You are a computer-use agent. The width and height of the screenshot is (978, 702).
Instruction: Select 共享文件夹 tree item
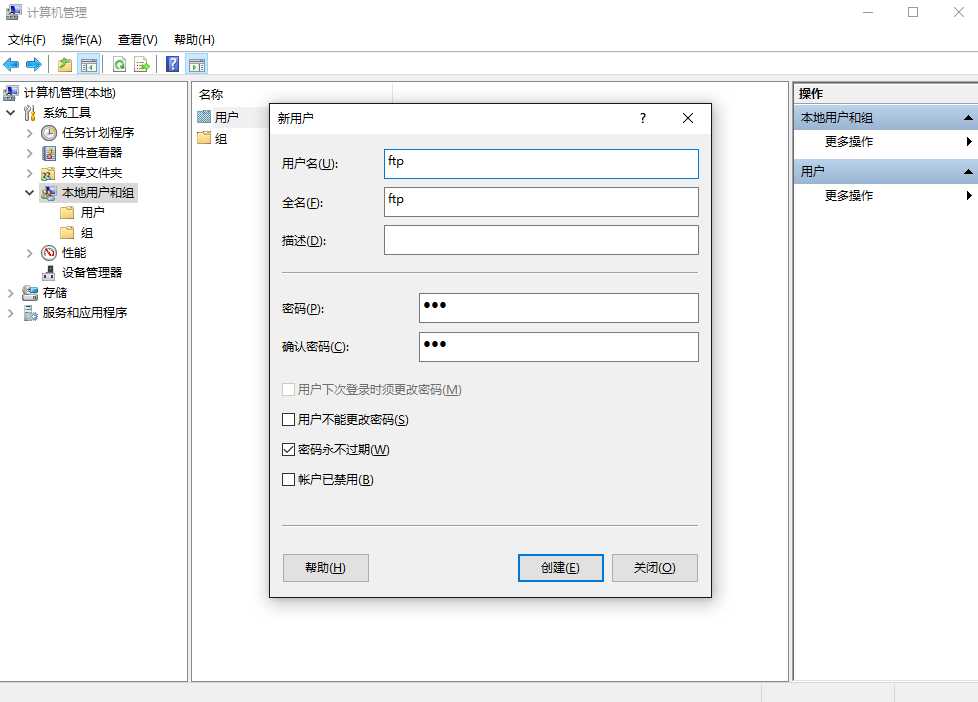pos(92,173)
